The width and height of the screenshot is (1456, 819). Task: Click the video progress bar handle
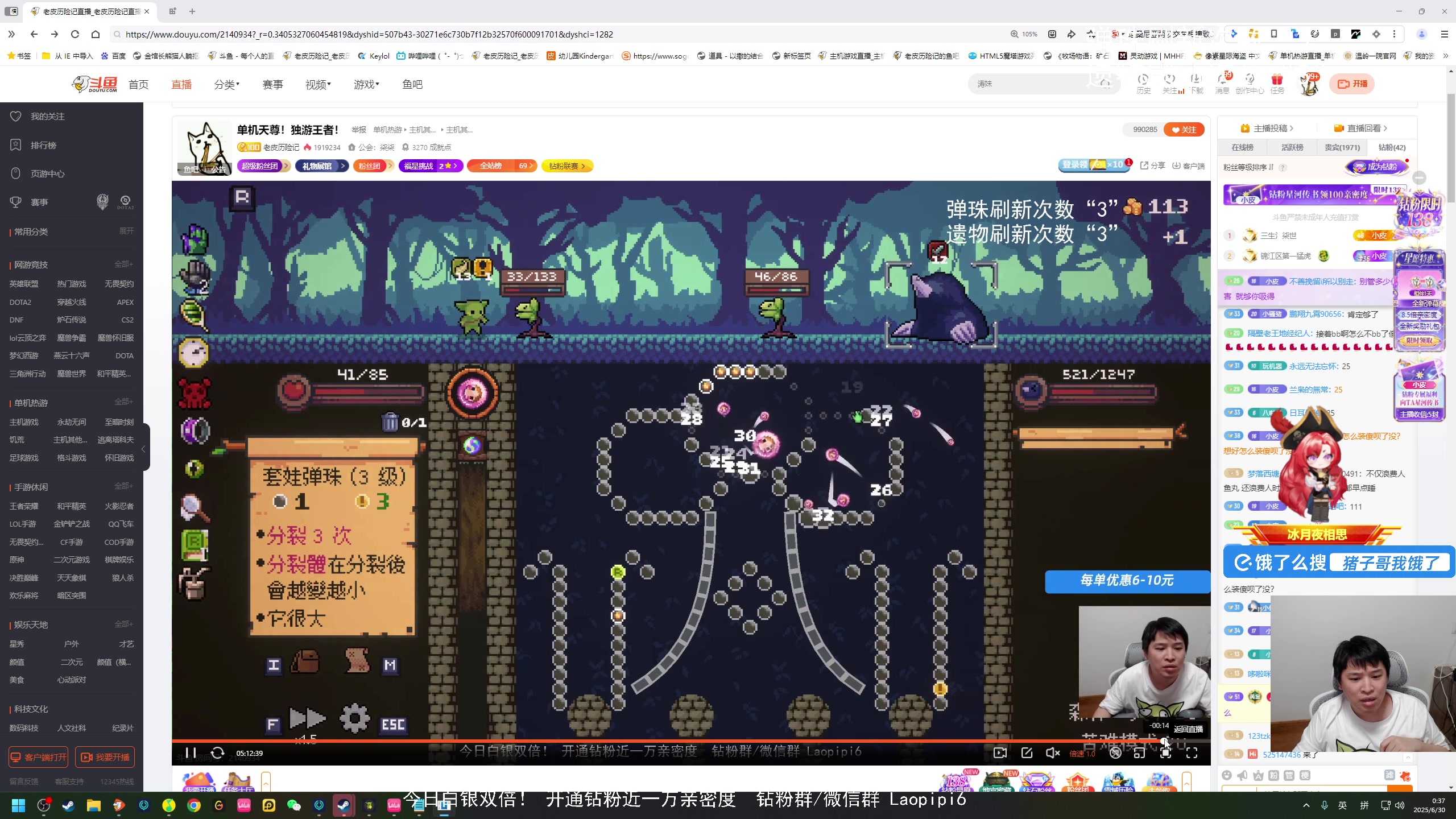tap(1164, 741)
